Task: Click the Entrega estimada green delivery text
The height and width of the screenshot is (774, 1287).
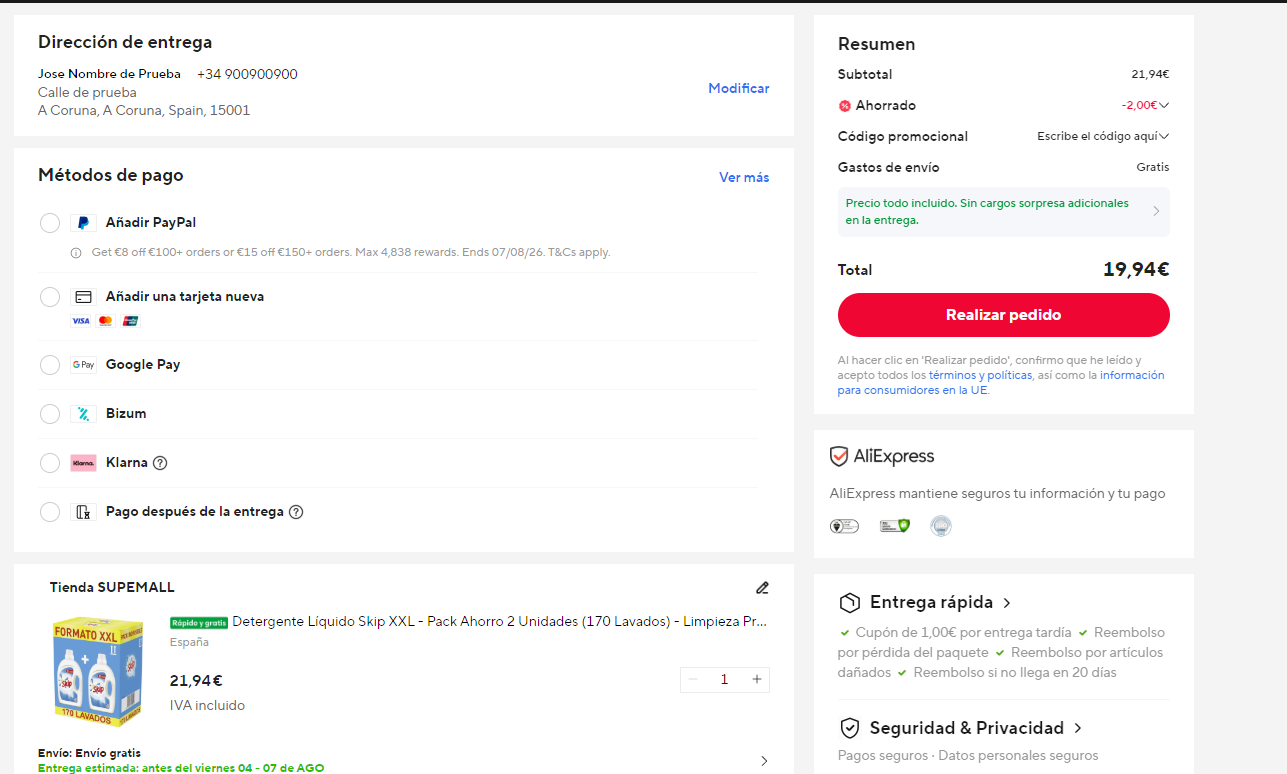Action: click(x=181, y=768)
